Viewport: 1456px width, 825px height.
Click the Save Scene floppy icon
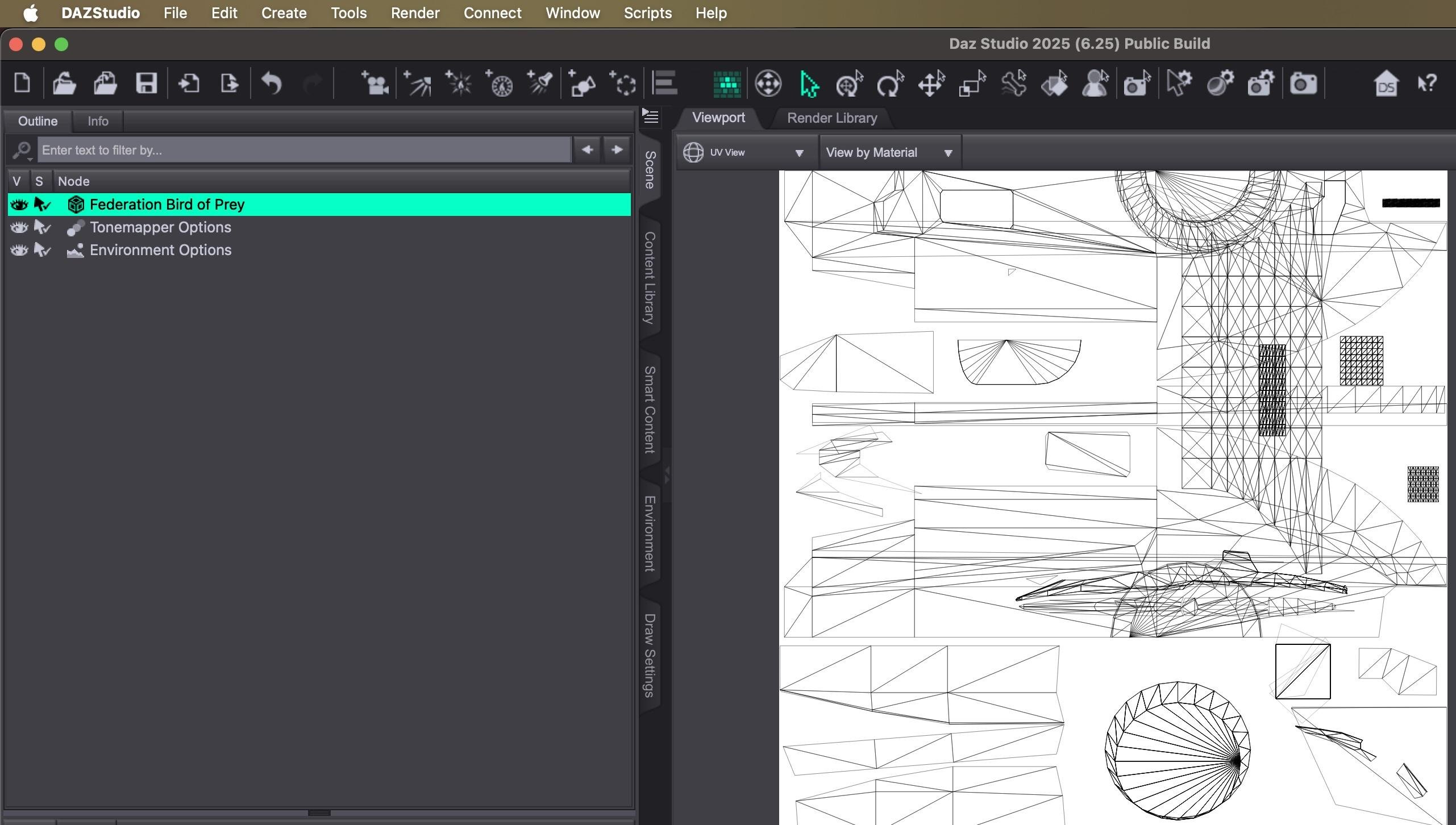click(146, 84)
